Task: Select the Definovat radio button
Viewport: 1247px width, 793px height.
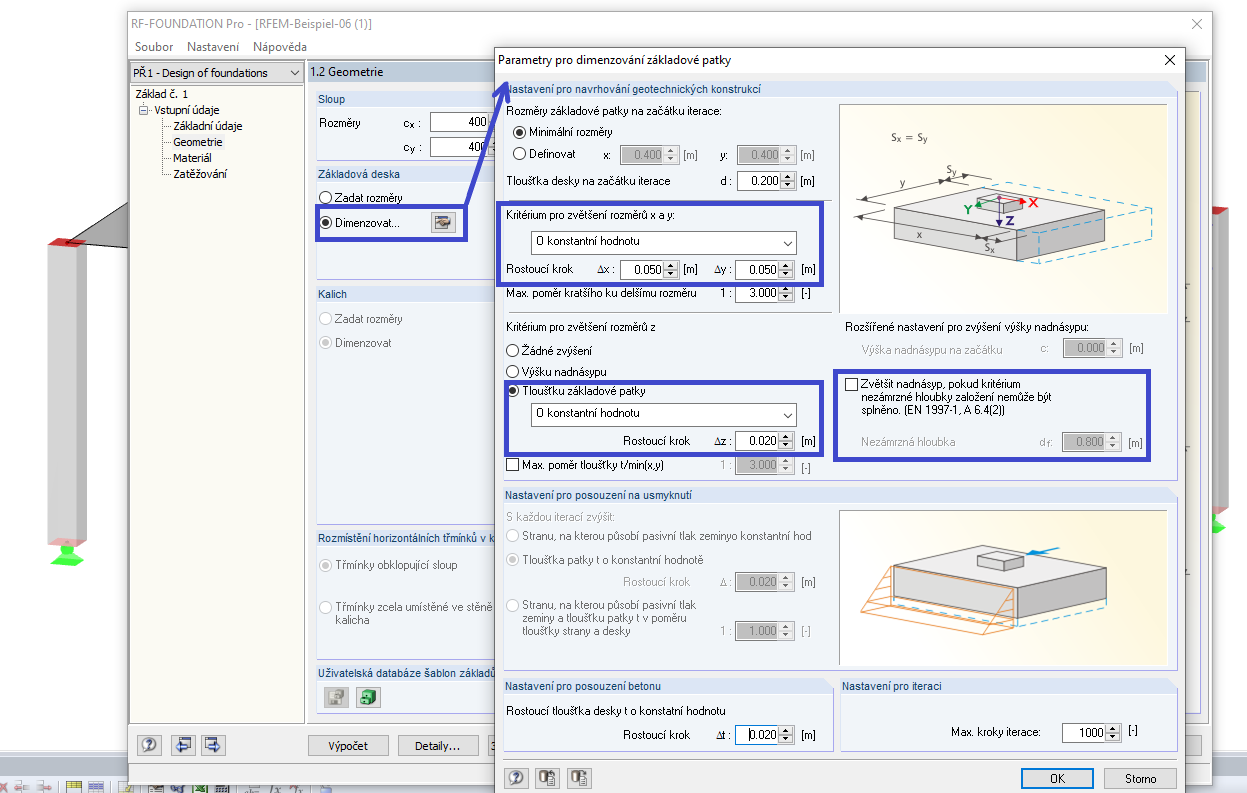Action: point(519,154)
